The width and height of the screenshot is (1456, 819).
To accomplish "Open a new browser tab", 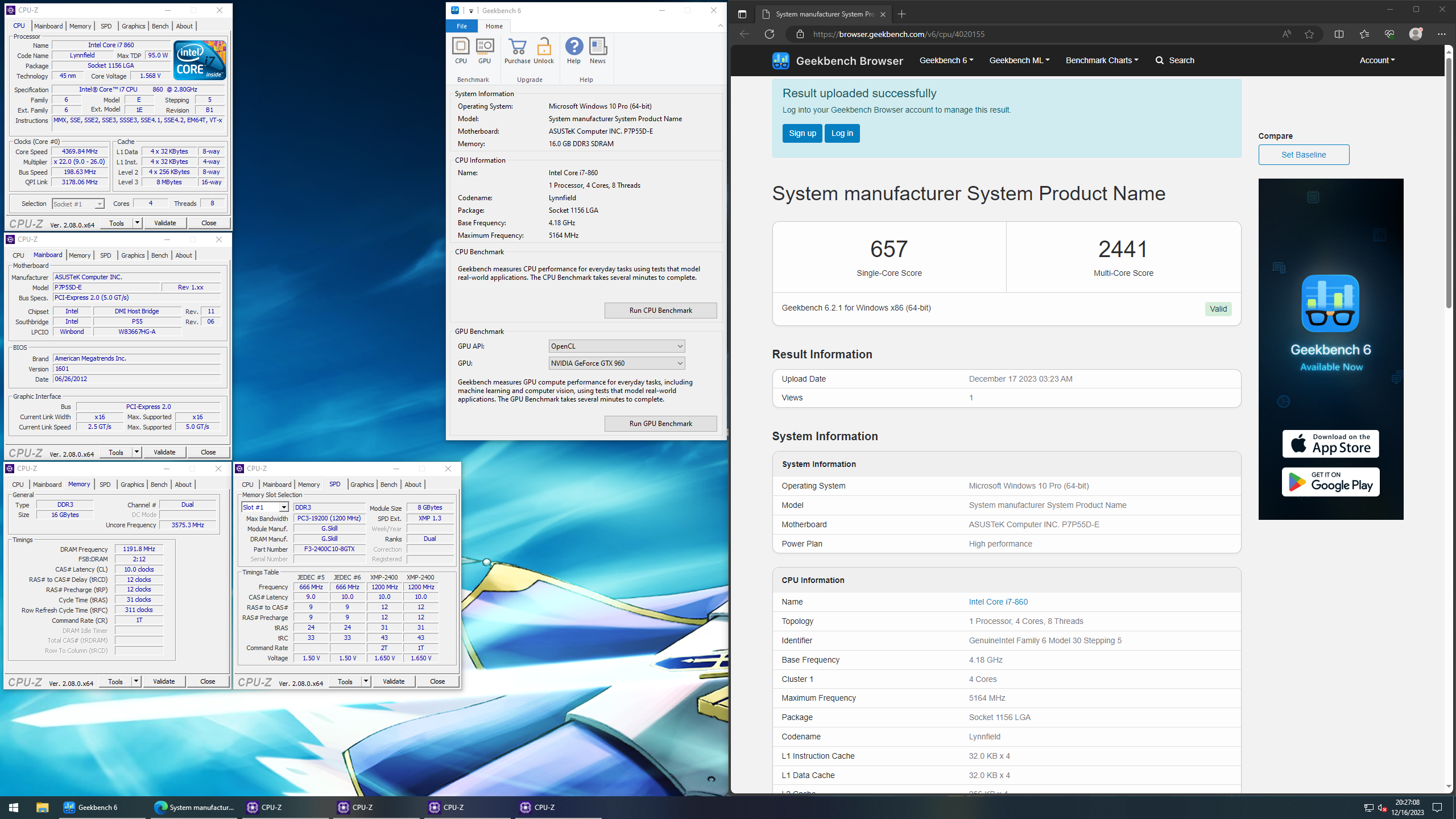I will pos(902,14).
